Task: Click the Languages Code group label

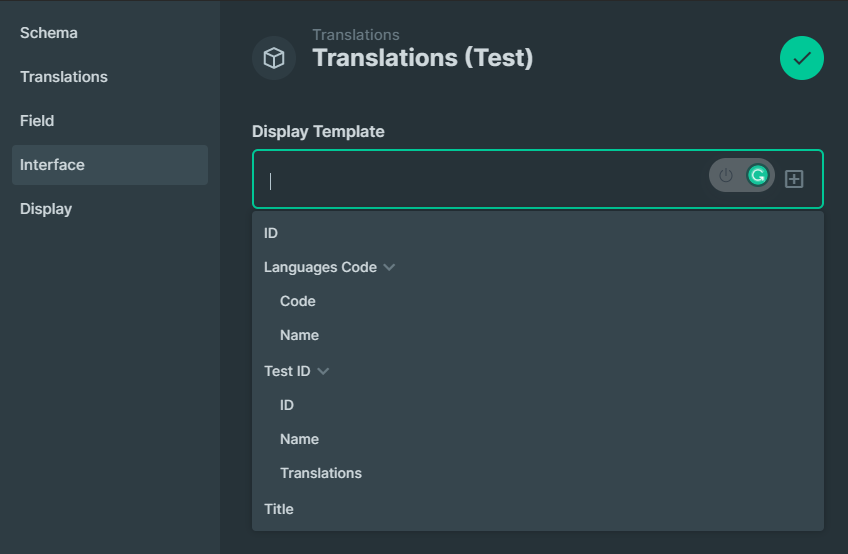Action: coord(320,267)
